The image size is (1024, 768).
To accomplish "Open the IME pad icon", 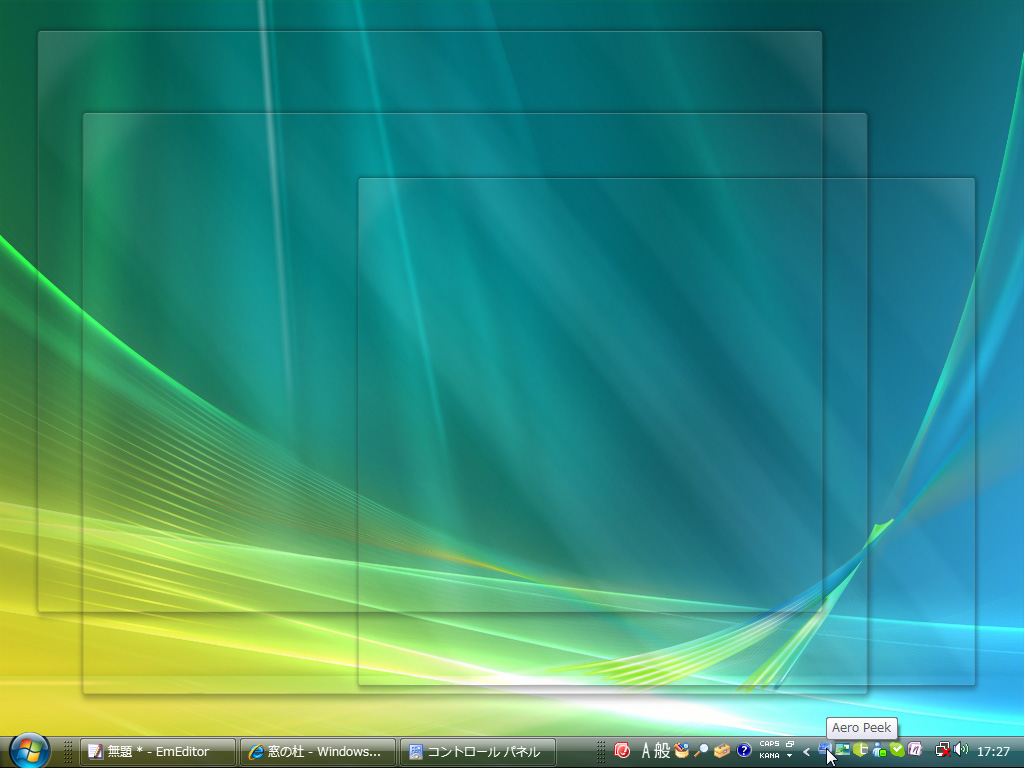I will [682, 751].
